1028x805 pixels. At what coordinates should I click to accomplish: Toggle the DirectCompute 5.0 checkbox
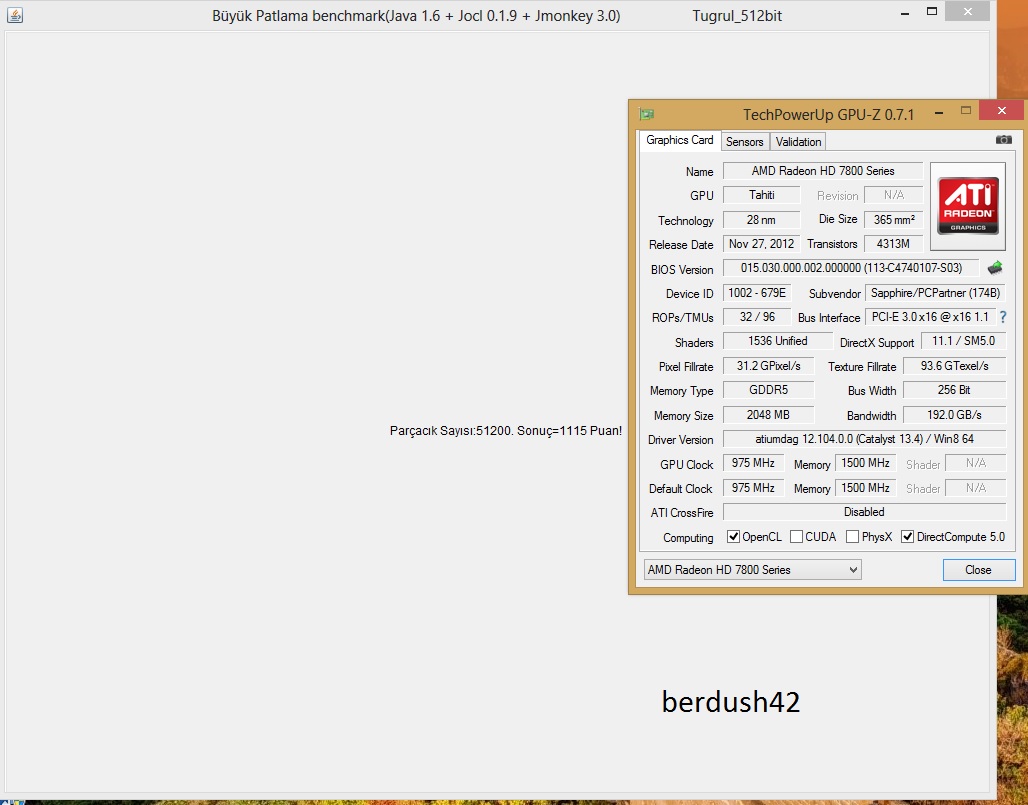tap(907, 537)
